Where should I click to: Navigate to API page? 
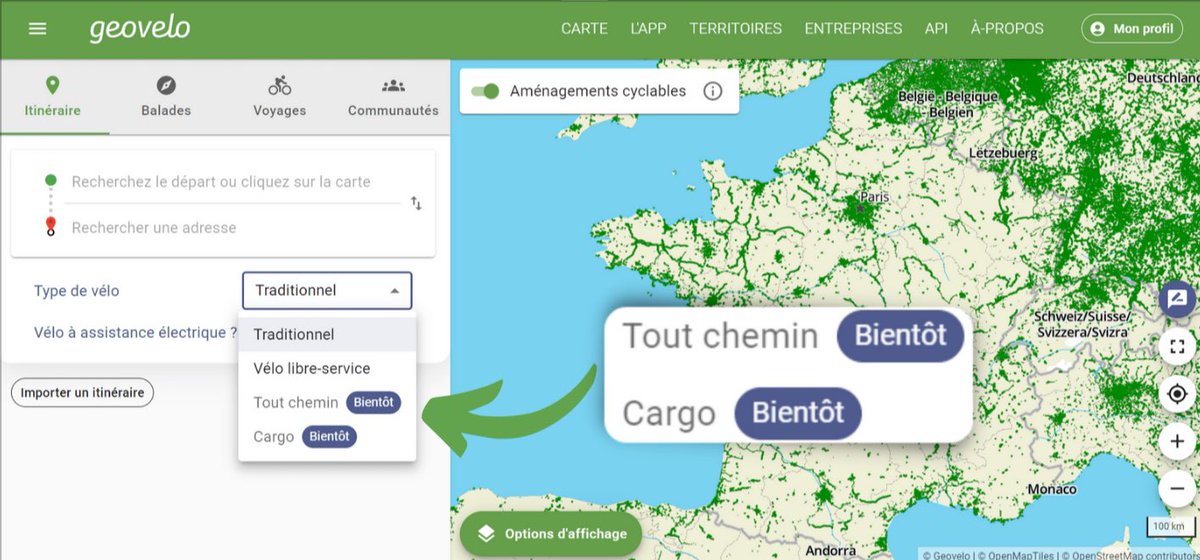tap(936, 29)
